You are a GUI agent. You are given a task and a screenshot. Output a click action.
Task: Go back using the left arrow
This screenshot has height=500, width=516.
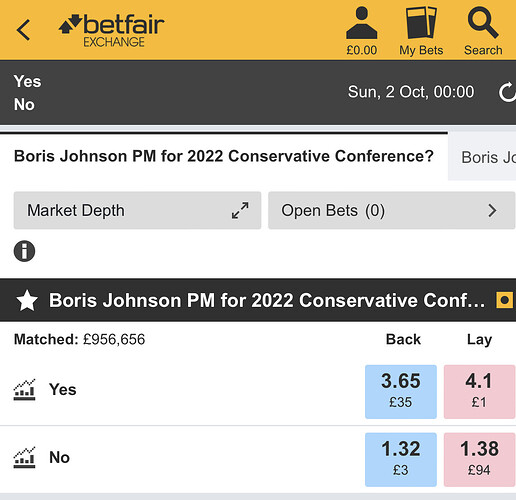[x=23, y=30]
